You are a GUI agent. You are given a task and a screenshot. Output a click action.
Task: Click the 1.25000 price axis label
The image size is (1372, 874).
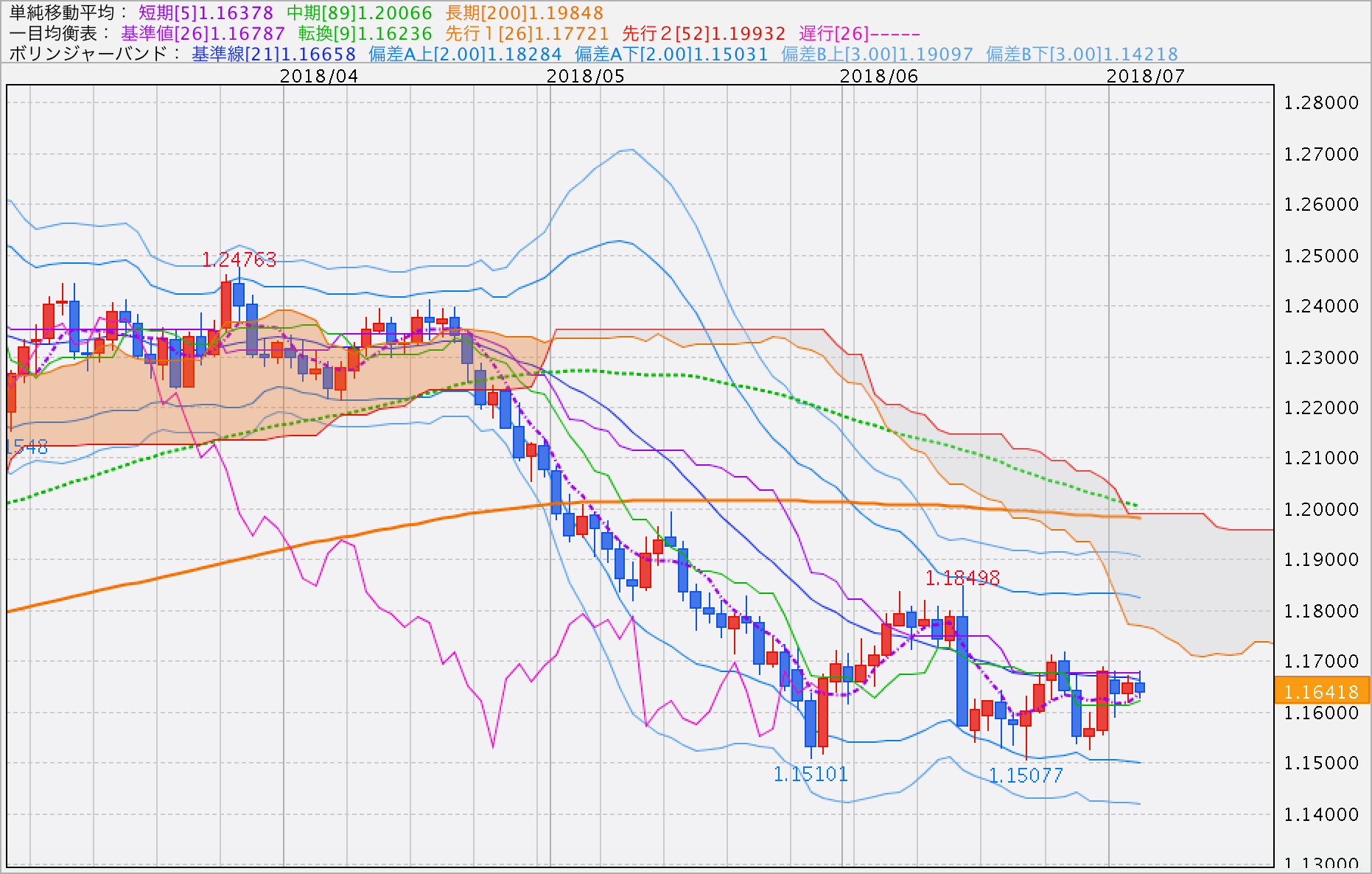tap(1321, 256)
